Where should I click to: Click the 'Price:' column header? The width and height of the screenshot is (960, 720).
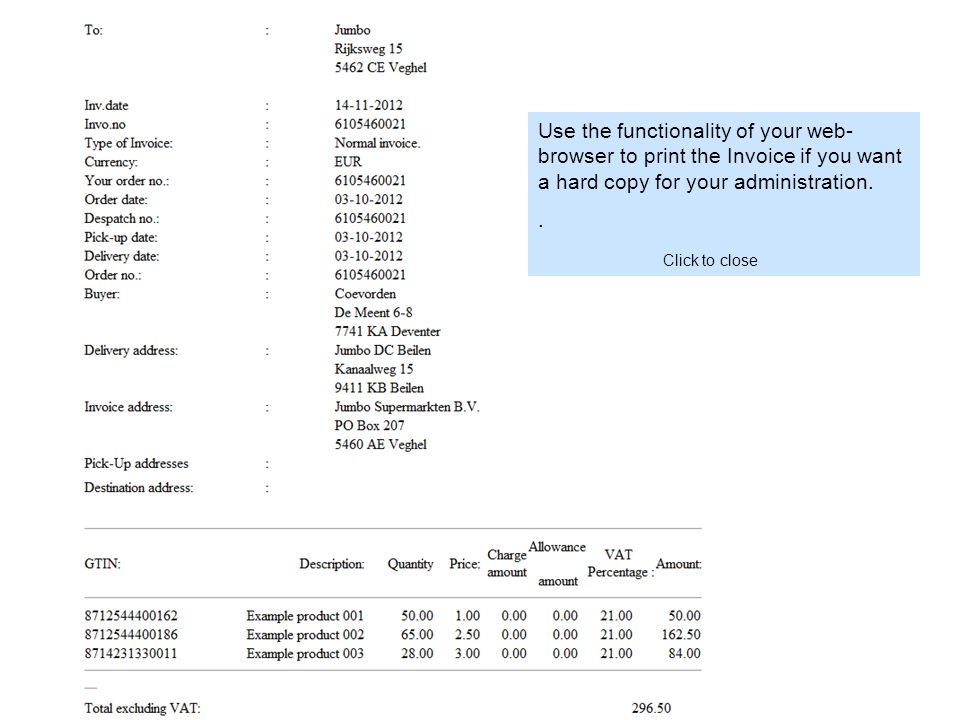[465, 564]
